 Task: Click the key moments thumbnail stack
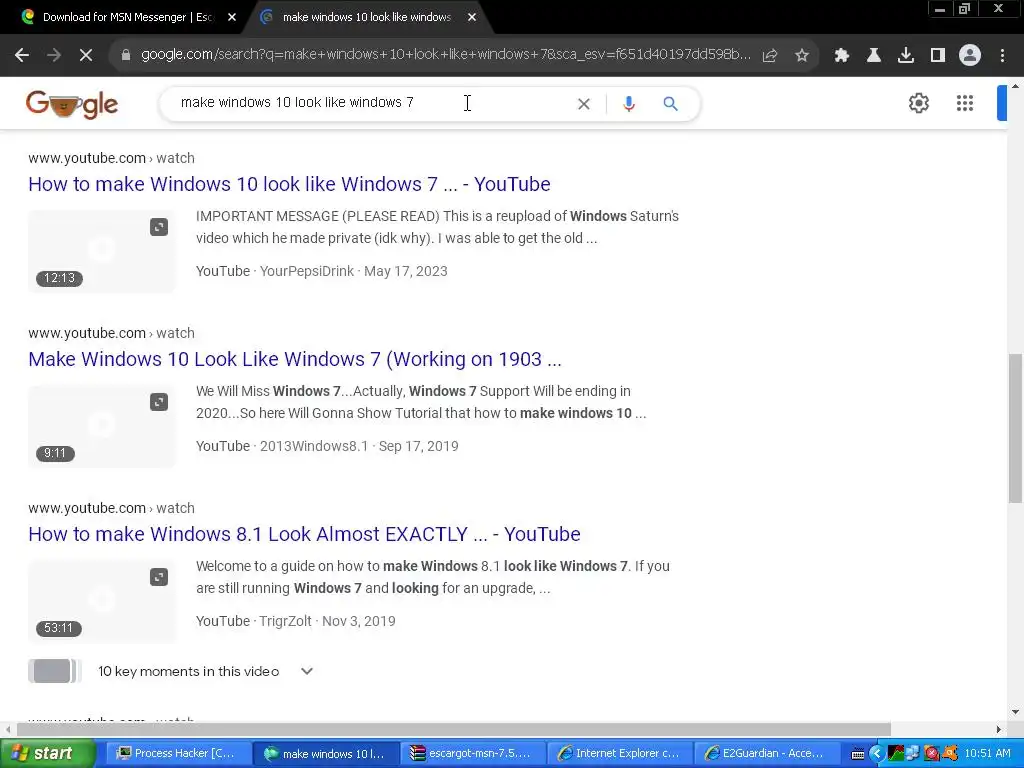coord(55,671)
